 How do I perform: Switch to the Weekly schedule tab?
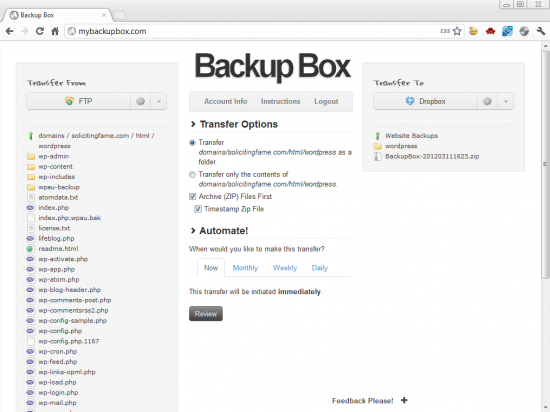click(285, 268)
